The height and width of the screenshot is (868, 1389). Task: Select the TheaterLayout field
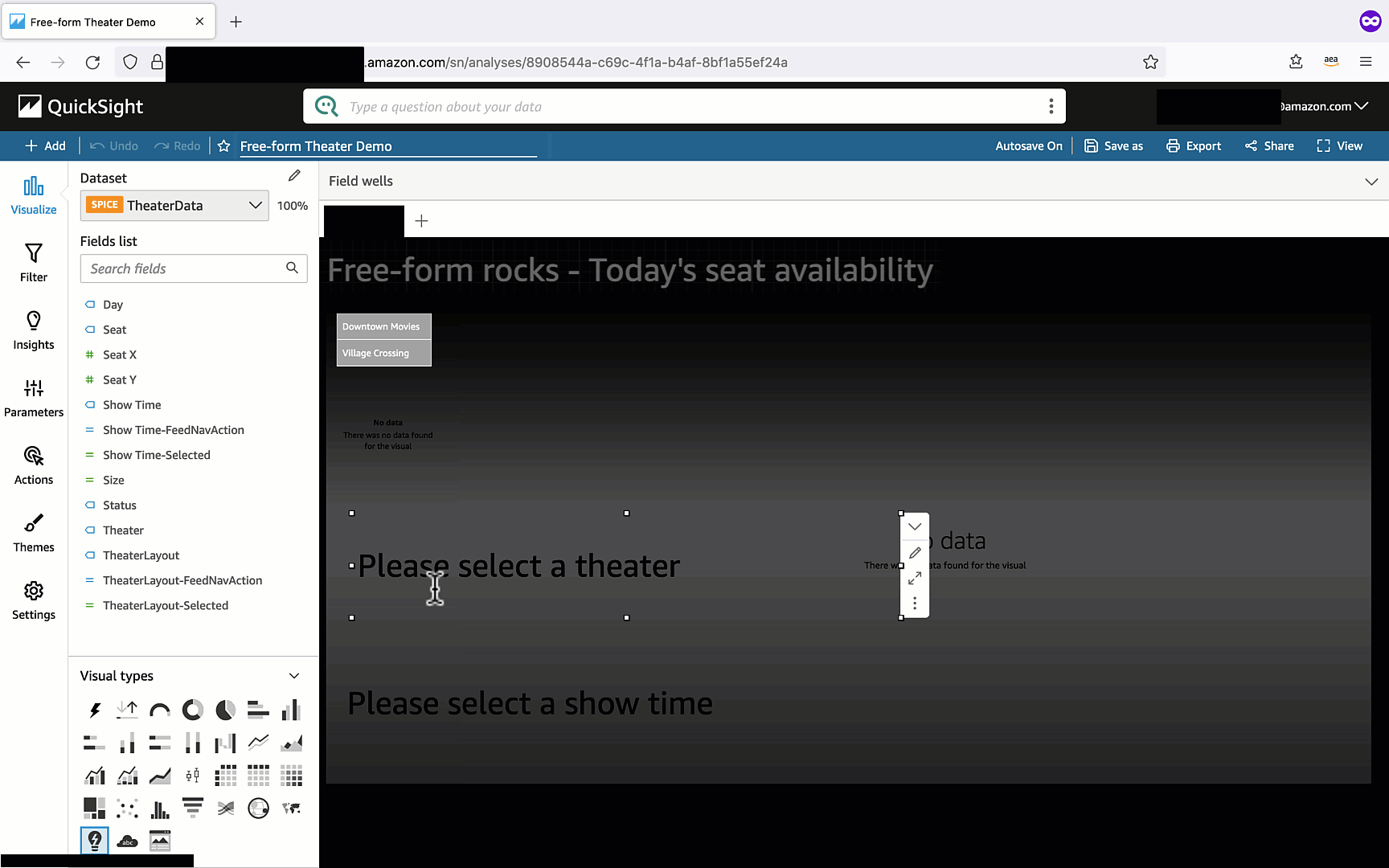[x=141, y=555]
